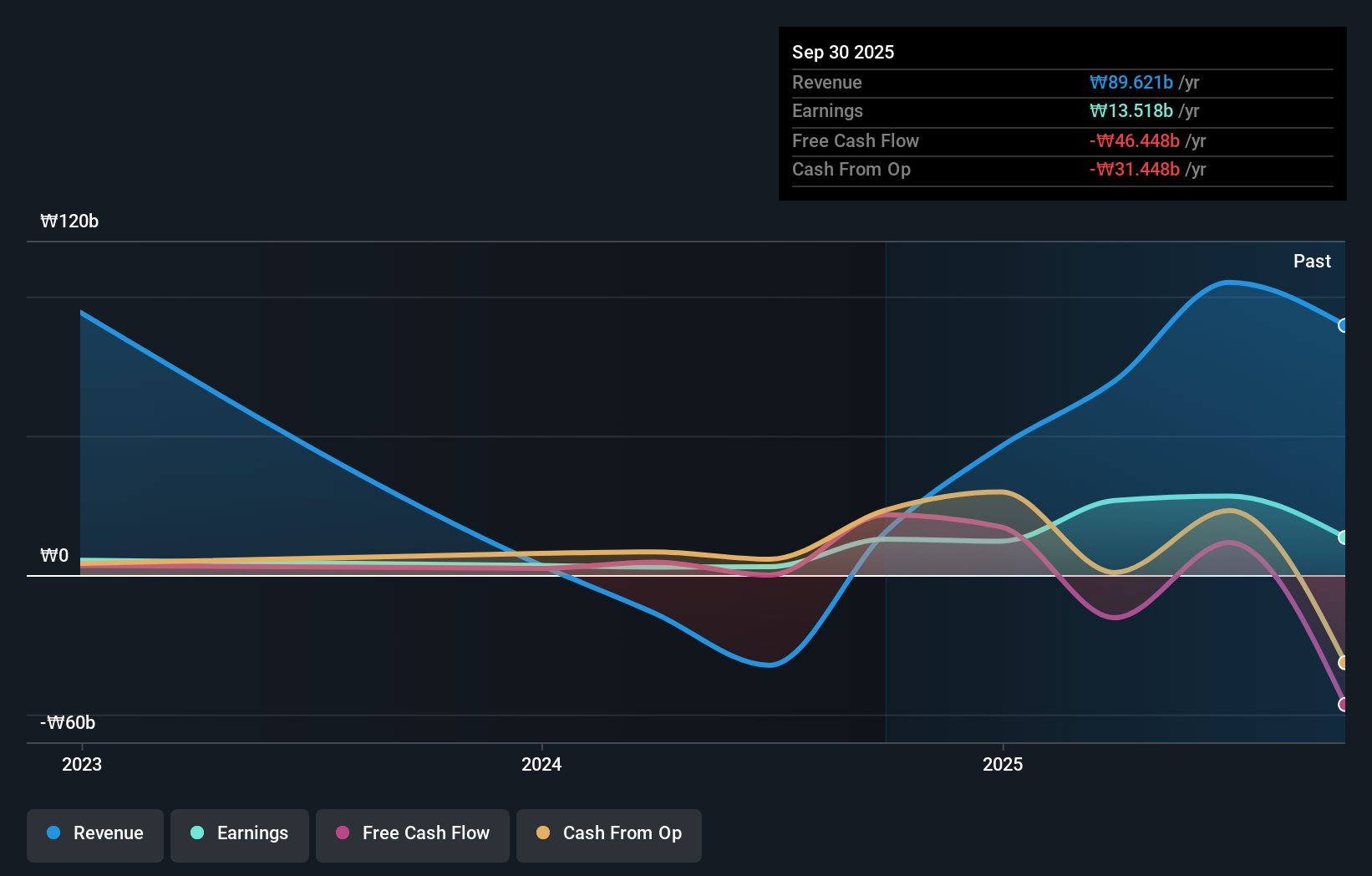Screen dimensions: 1372x876
Task: Click the Free Cash Flow endpoint marker
Action: pos(1344,705)
